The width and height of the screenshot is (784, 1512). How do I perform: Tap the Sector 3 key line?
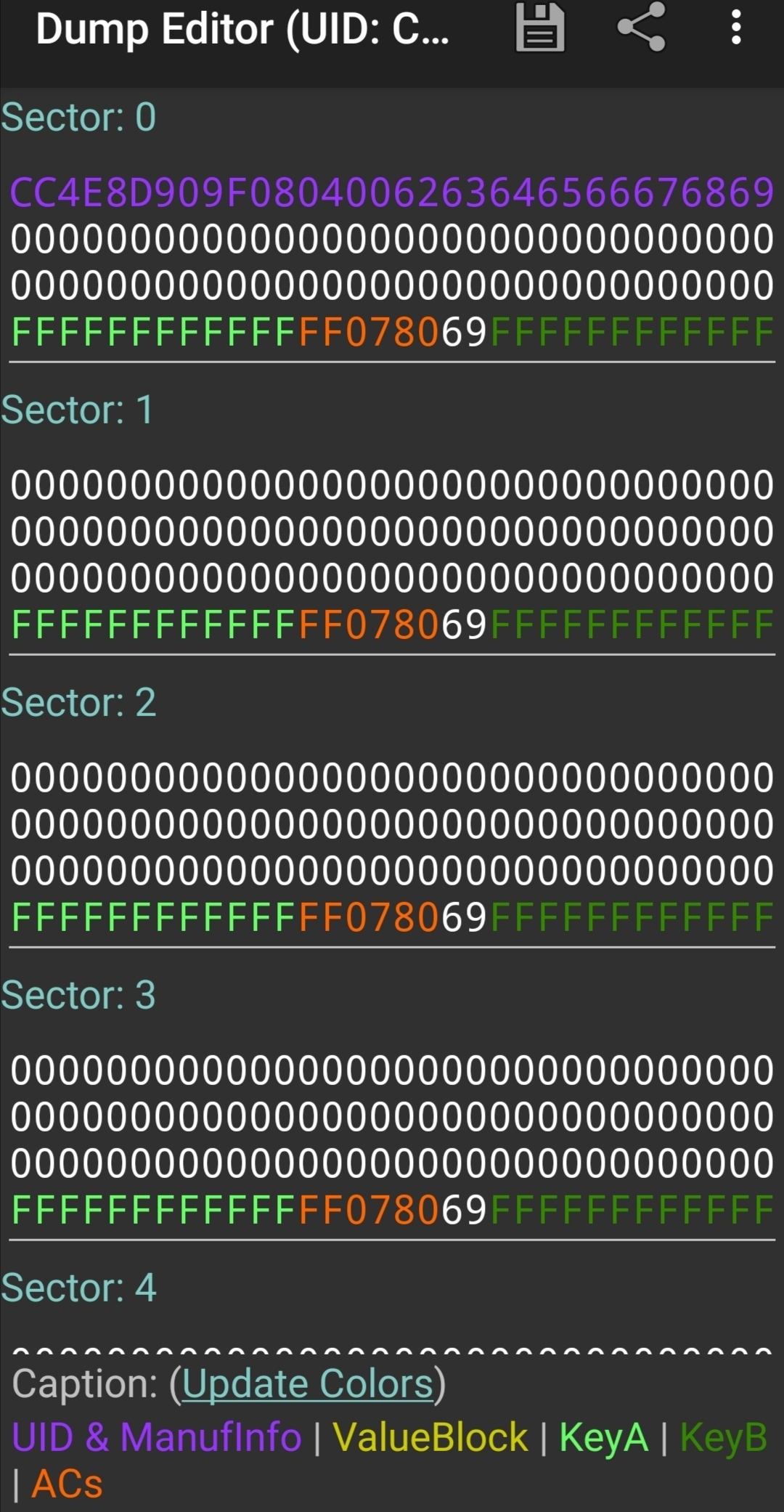pyautogui.click(x=392, y=1210)
